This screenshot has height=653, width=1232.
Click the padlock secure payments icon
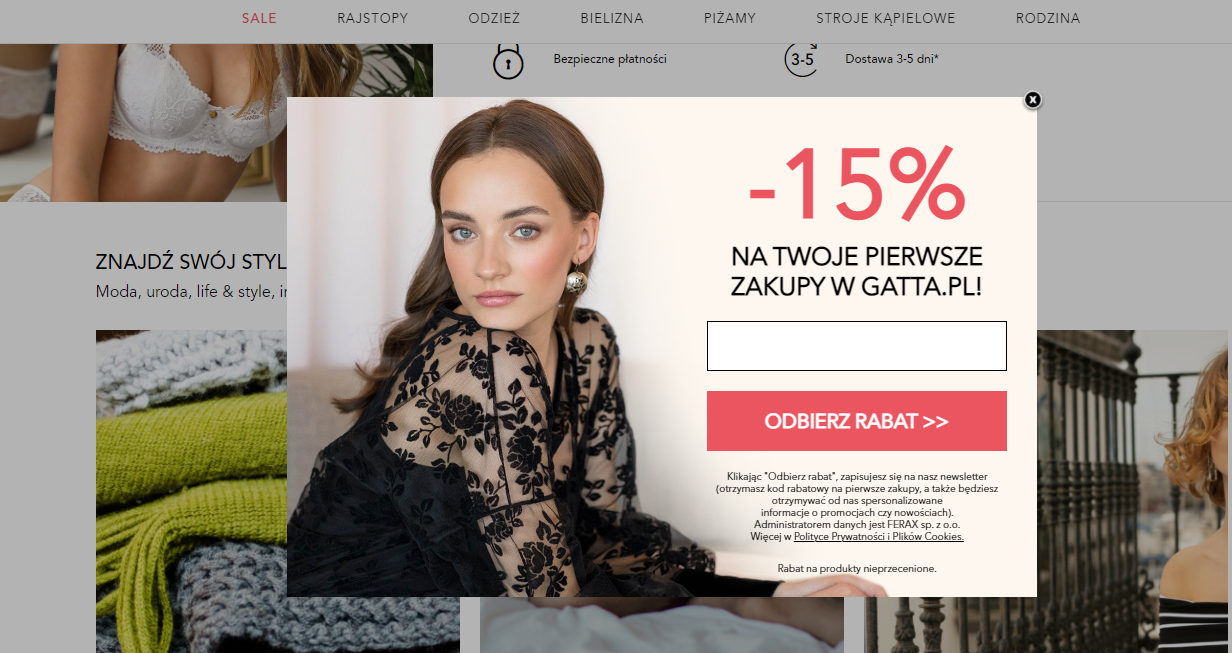coord(508,60)
